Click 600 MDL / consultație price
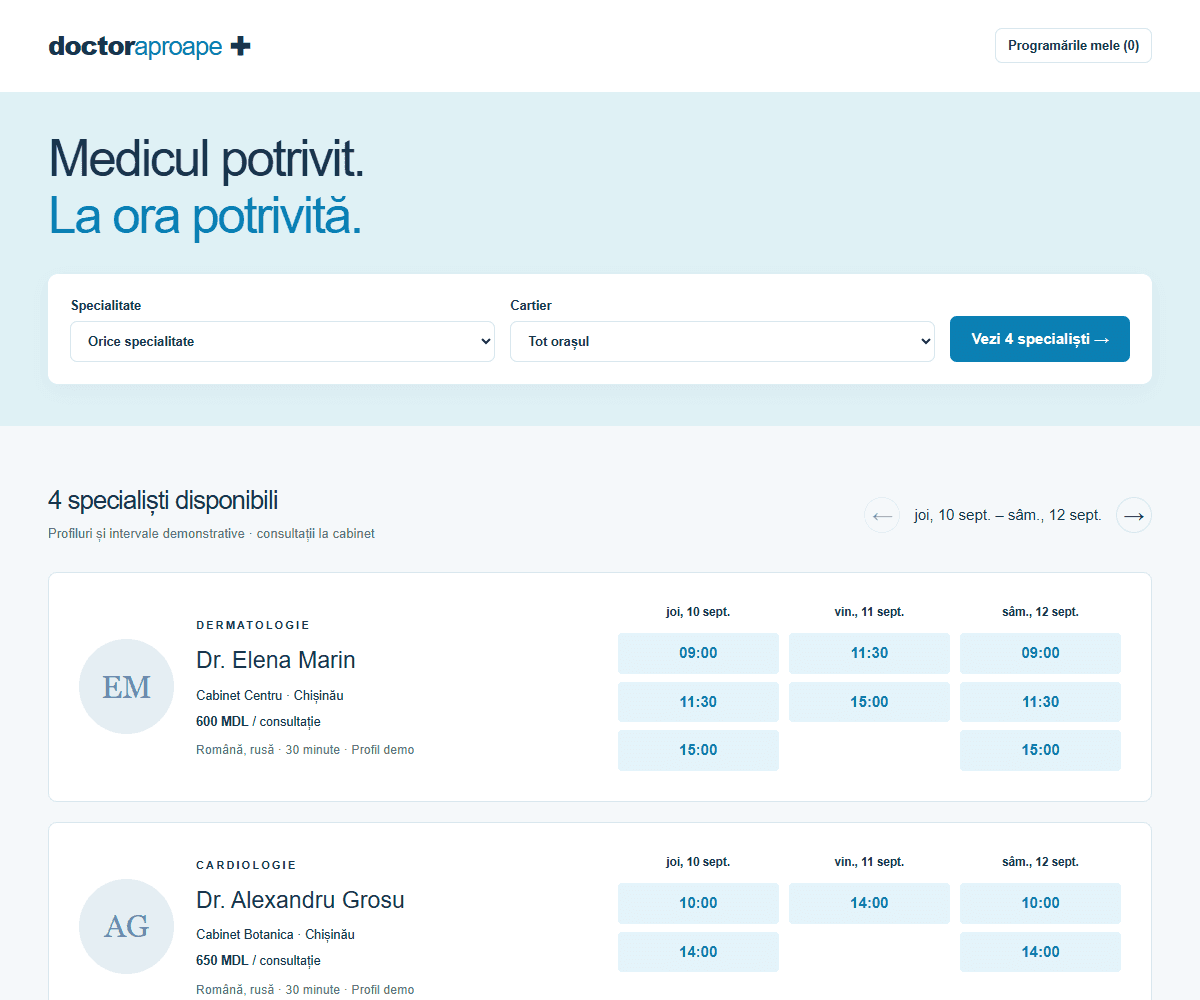The image size is (1200, 1000). click(x=258, y=721)
